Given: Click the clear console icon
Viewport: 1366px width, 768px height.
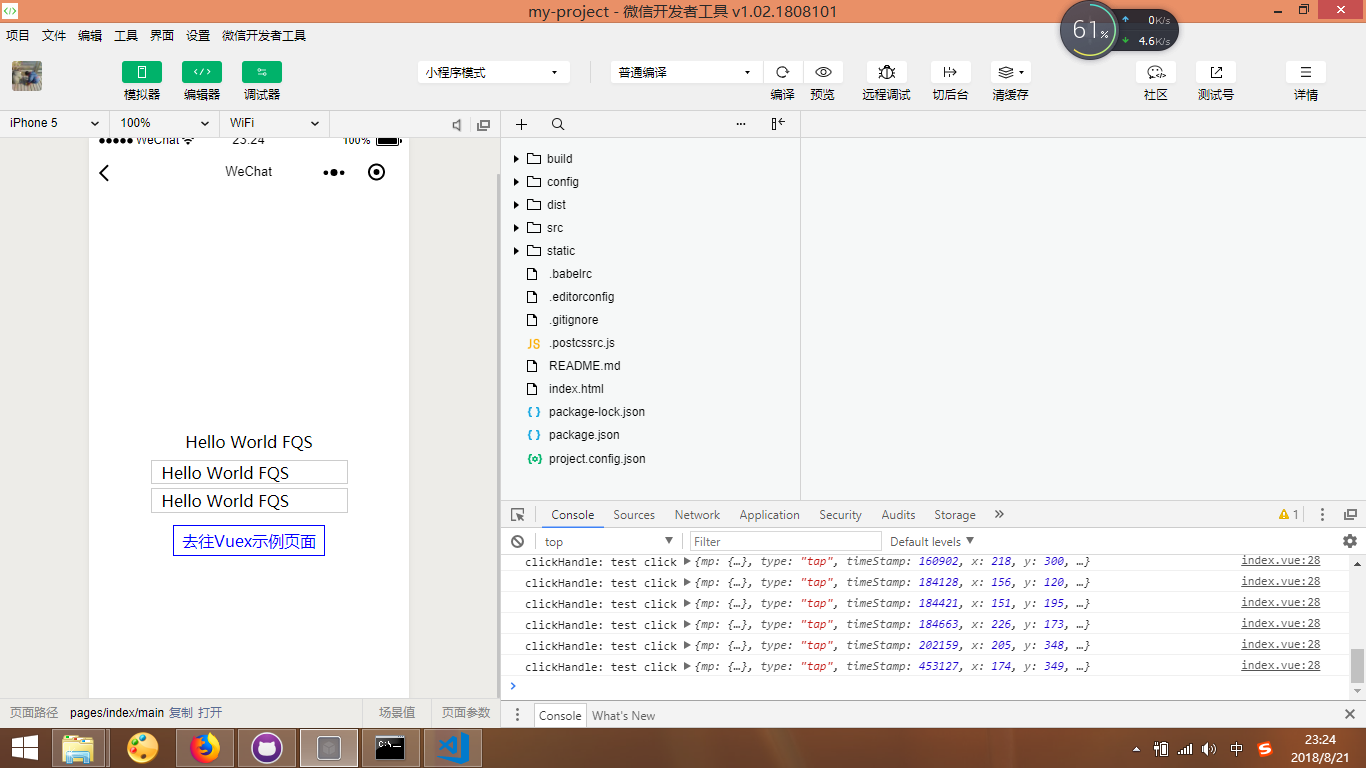Looking at the screenshot, I should 517,541.
